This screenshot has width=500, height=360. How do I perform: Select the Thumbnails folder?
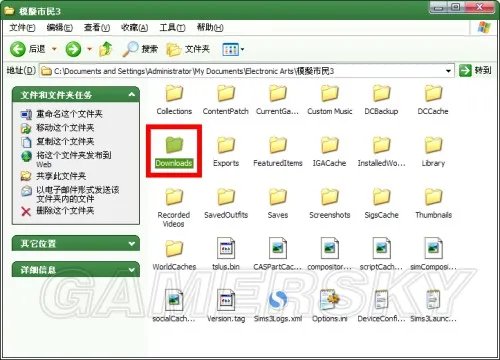point(433,203)
